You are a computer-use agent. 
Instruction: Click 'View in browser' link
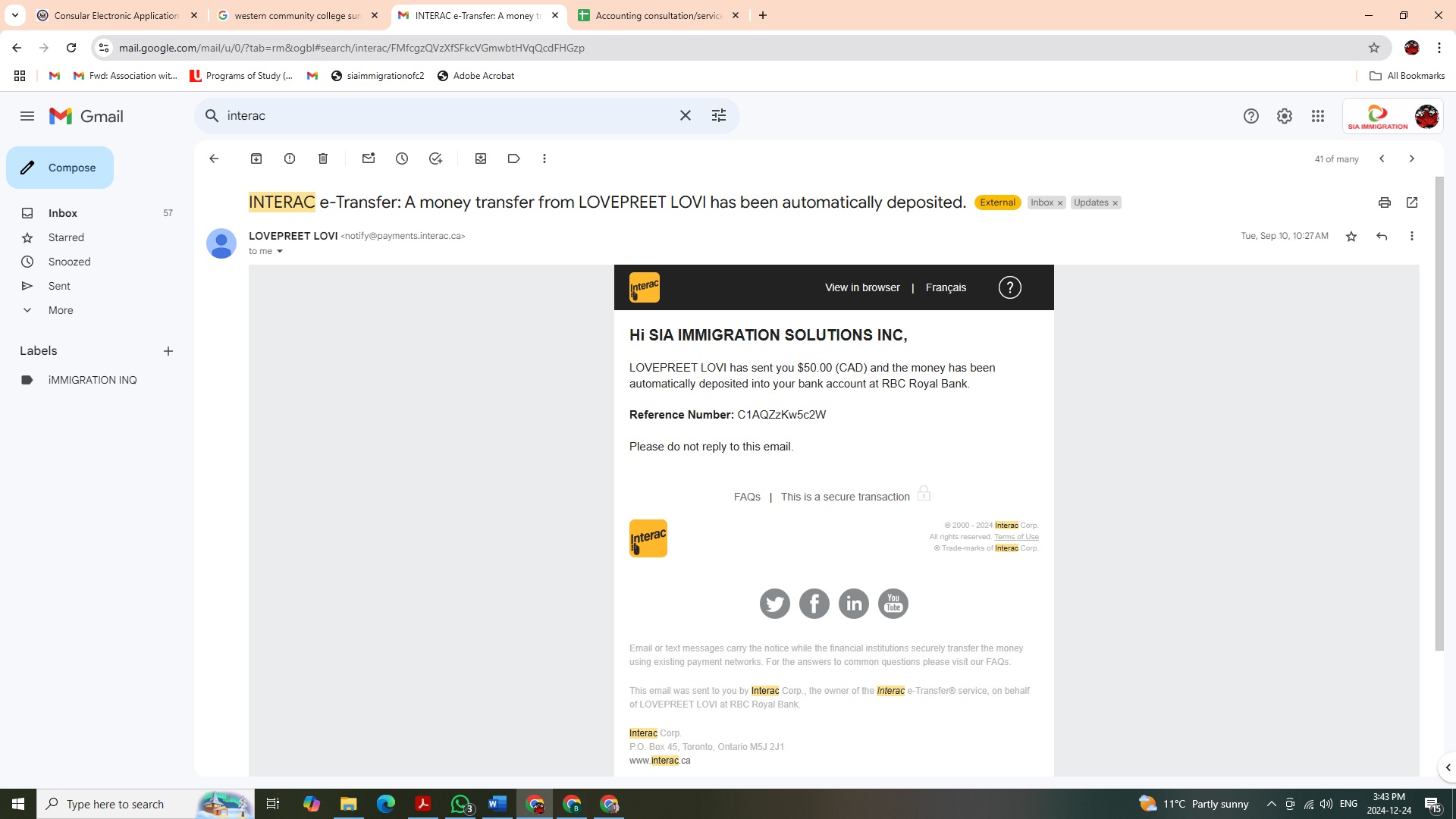pos(862,287)
